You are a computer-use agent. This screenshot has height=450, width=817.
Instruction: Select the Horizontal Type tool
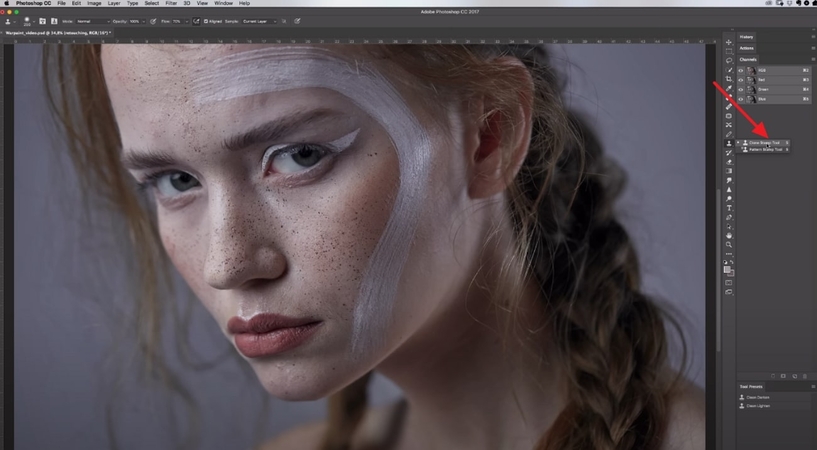click(729, 208)
